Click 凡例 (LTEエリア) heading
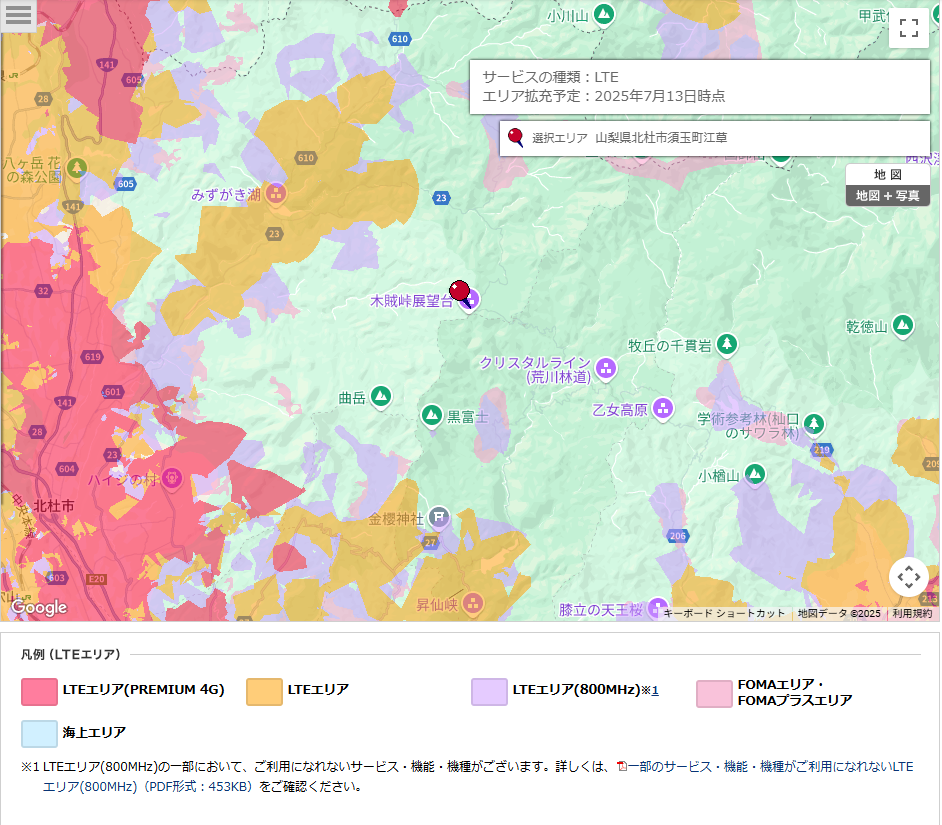 71,654
